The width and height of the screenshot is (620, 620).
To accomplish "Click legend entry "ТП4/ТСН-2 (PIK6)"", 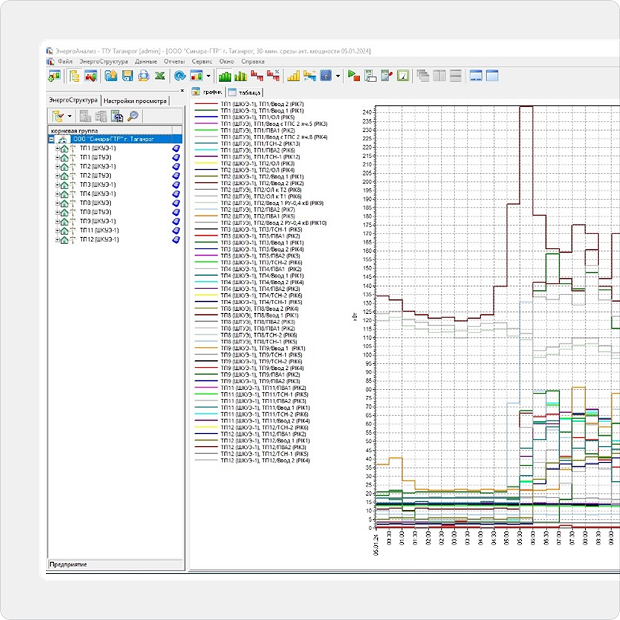I will coord(261,295).
